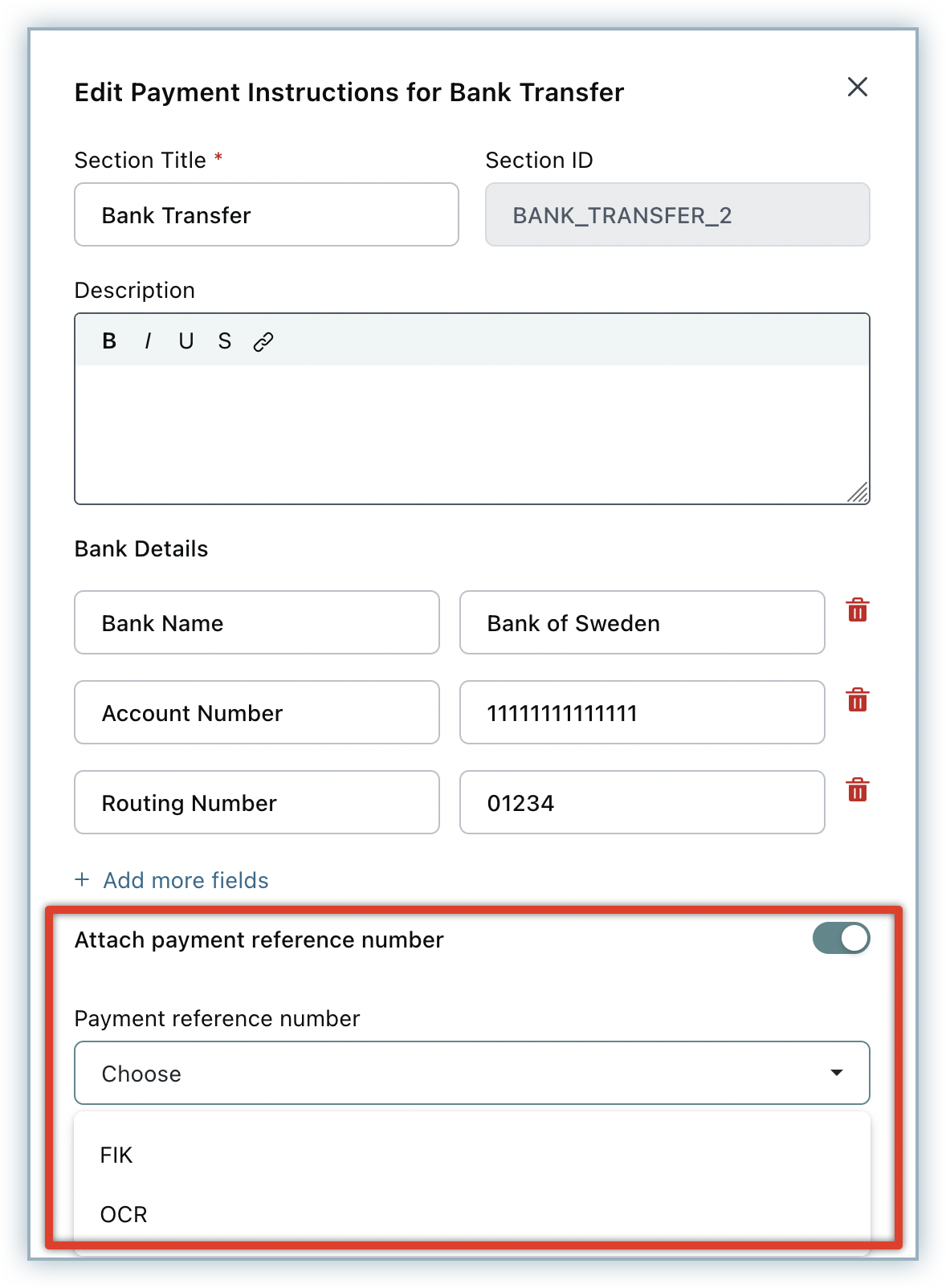Click into the Description text area
Screen dimensions: 946x1288
tap(471, 434)
